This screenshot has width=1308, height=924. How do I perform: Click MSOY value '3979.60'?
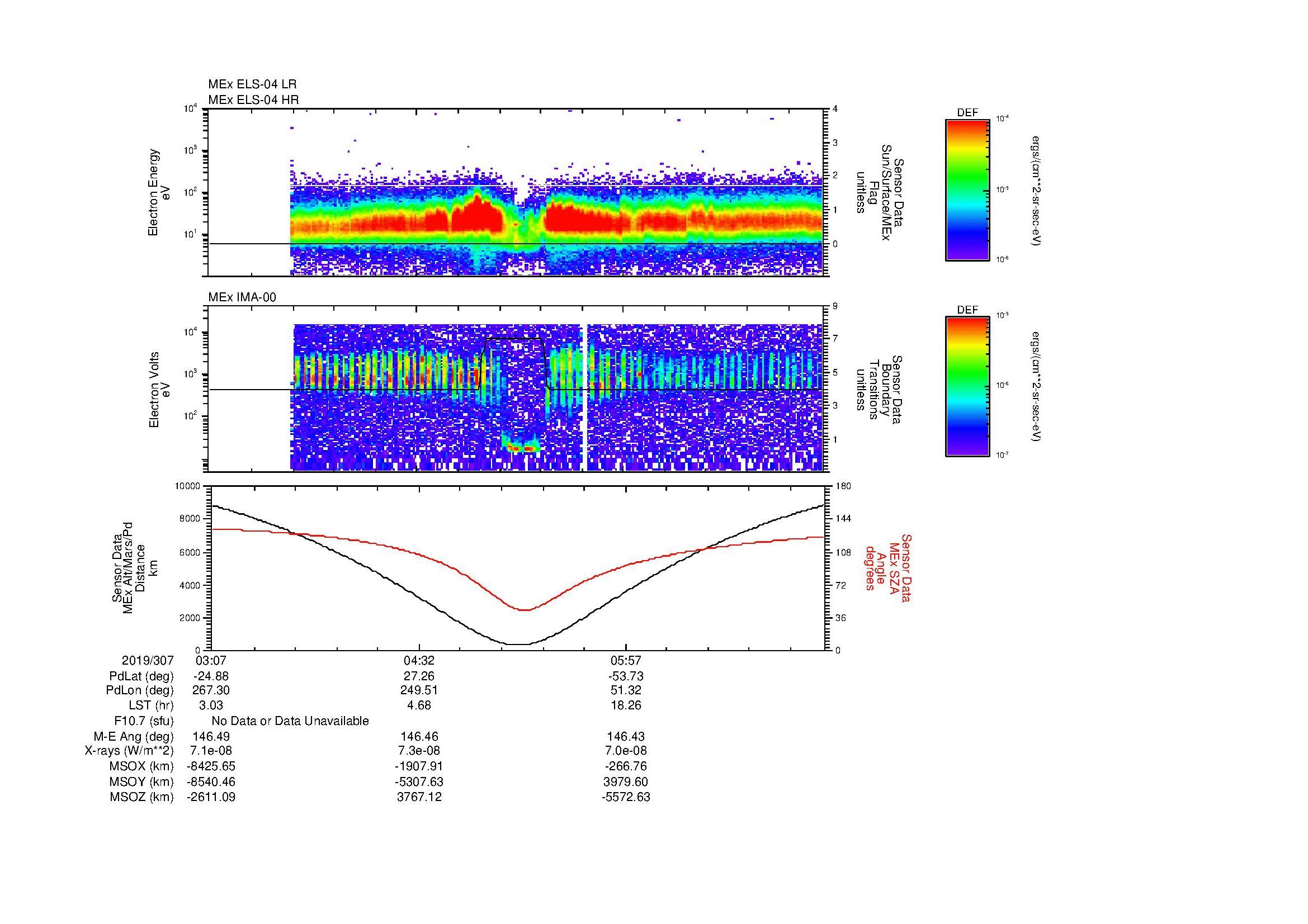(626, 781)
